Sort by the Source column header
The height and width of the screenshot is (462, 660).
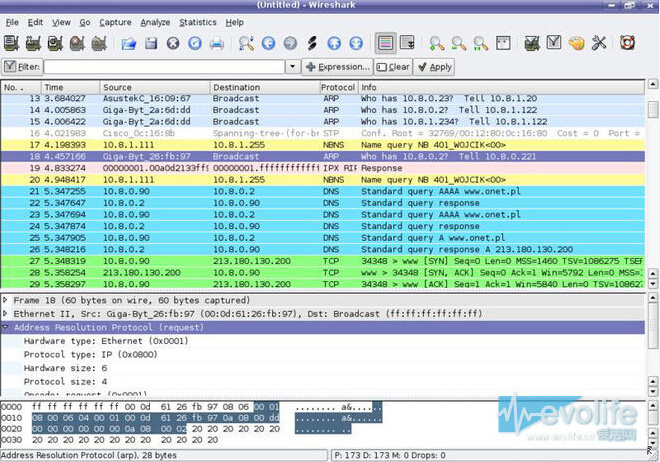(x=155, y=88)
